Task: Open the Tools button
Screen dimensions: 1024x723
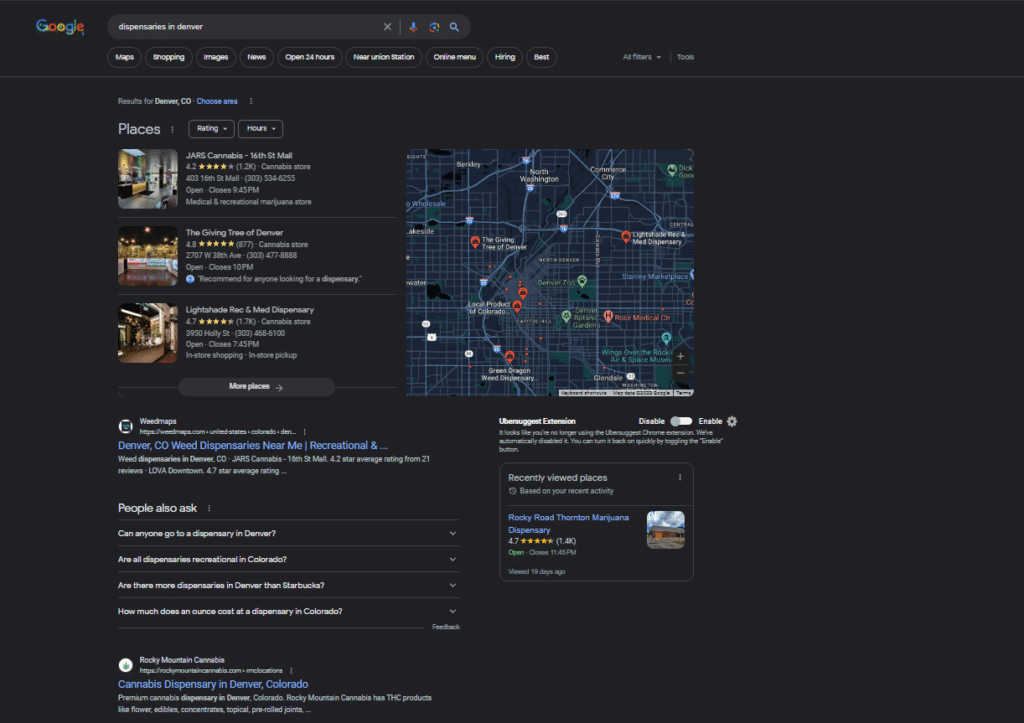Action: 685,57
